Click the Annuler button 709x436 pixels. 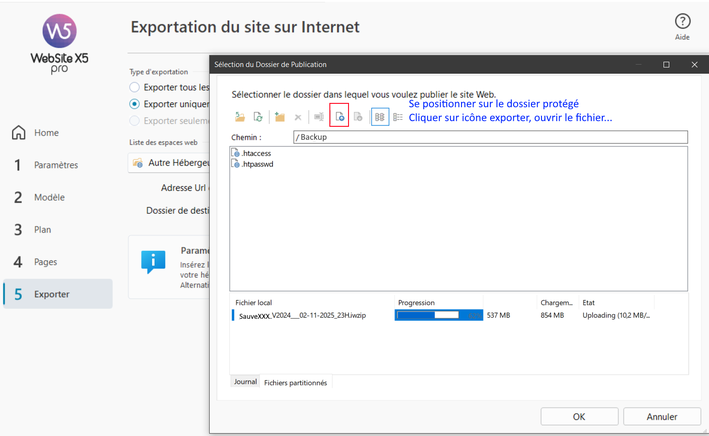coord(661,416)
